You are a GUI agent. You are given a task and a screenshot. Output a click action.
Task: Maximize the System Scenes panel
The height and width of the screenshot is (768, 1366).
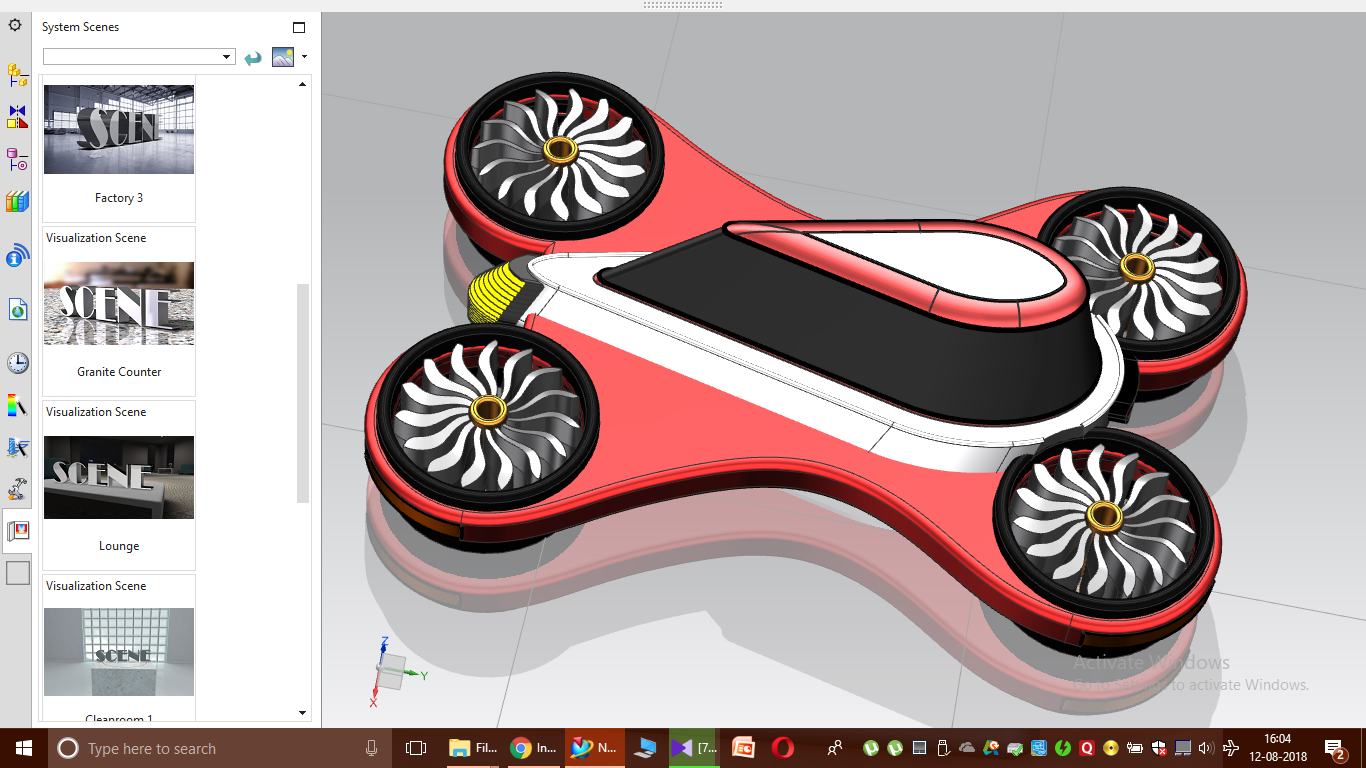click(298, 27)
